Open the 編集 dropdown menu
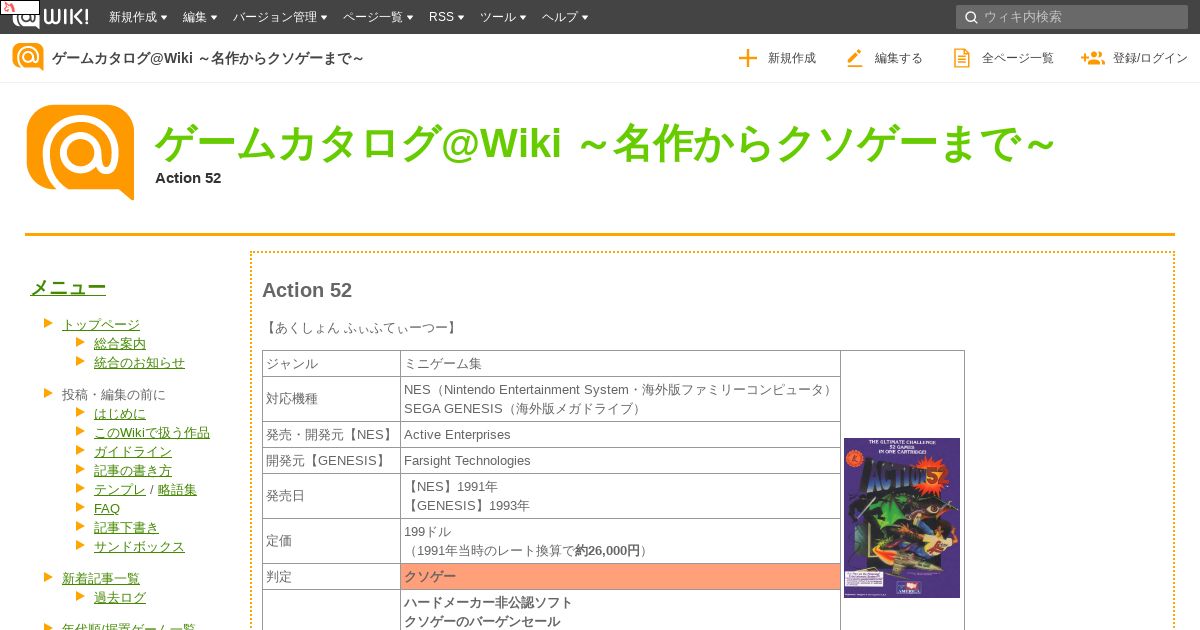 tap(200, 17)
